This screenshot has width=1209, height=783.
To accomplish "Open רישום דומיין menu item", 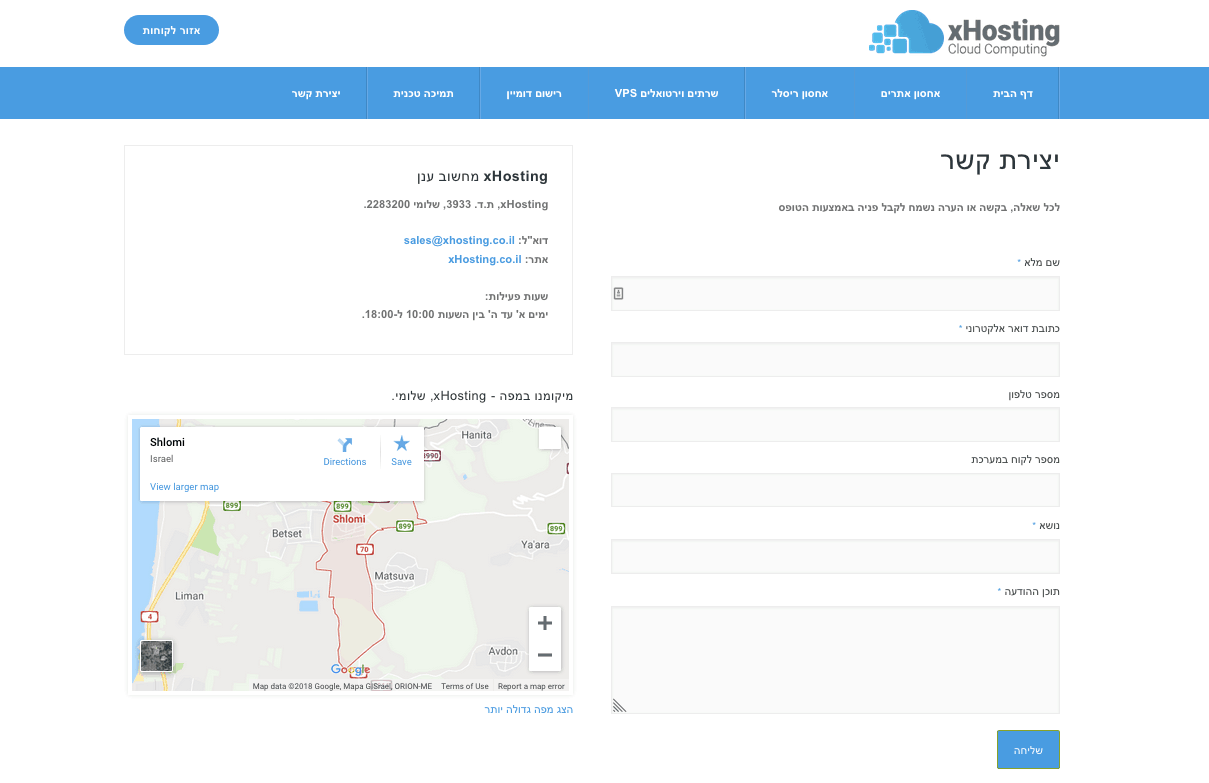I will (535, 93).
